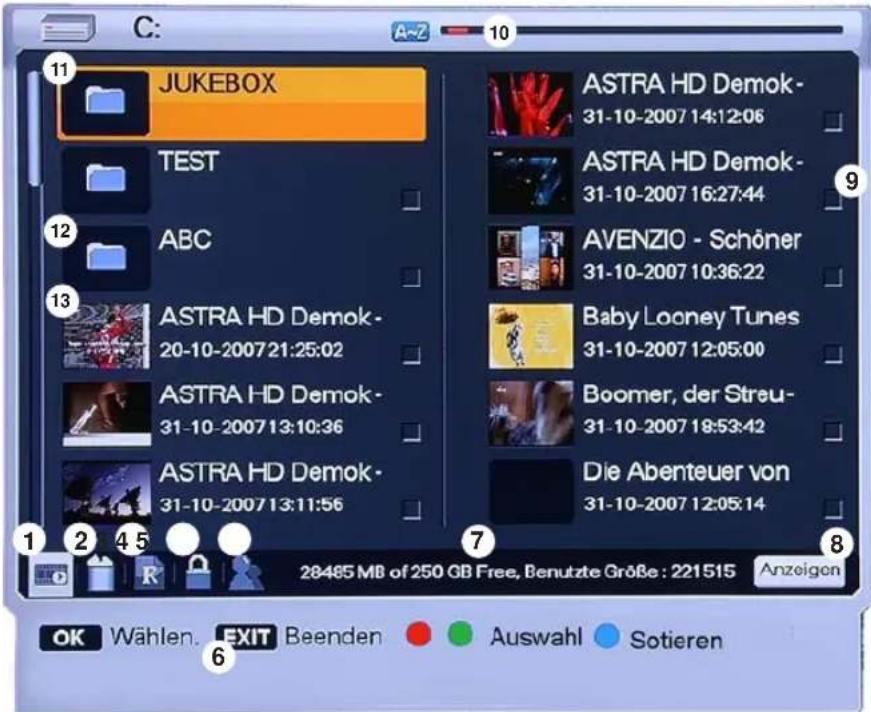The width and height of the screenshot is (871, 712).
Task: Click the red color button
Action: [418, 634]
